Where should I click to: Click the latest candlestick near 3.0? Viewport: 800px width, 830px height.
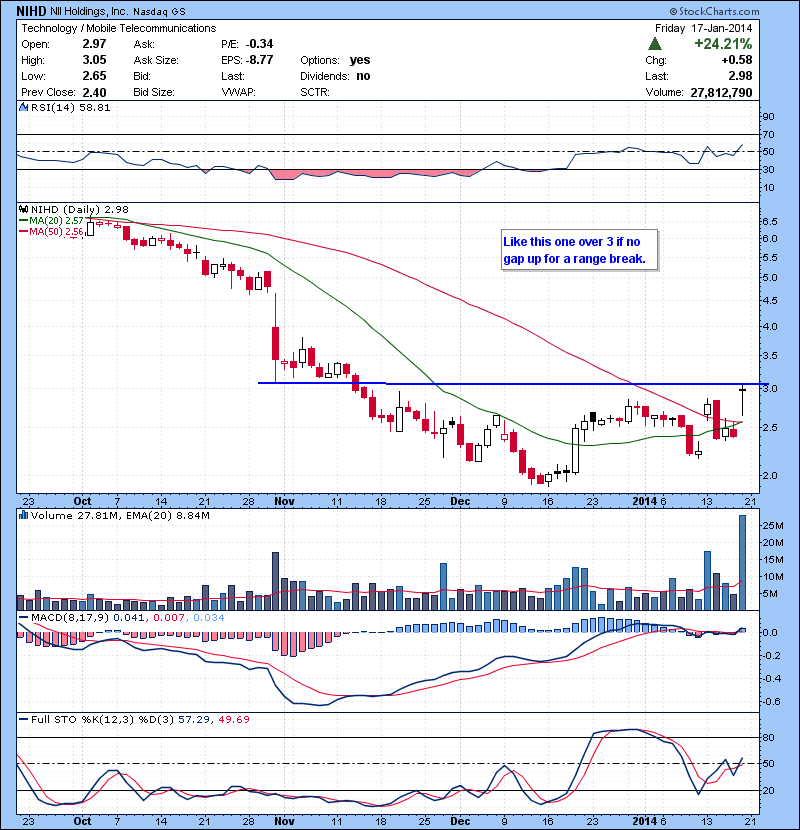tap(742, 400)
